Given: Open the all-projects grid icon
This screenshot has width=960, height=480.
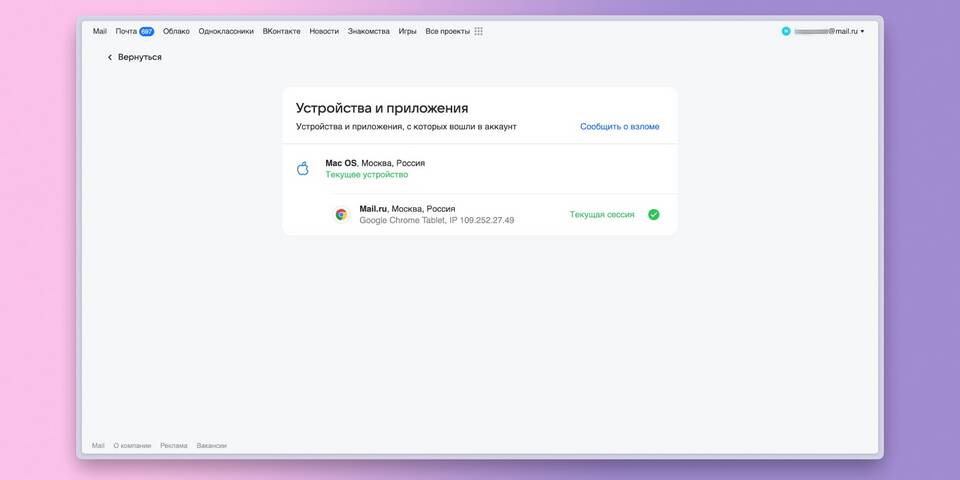Looking at the screenshot, I should [x=478, y=31].
